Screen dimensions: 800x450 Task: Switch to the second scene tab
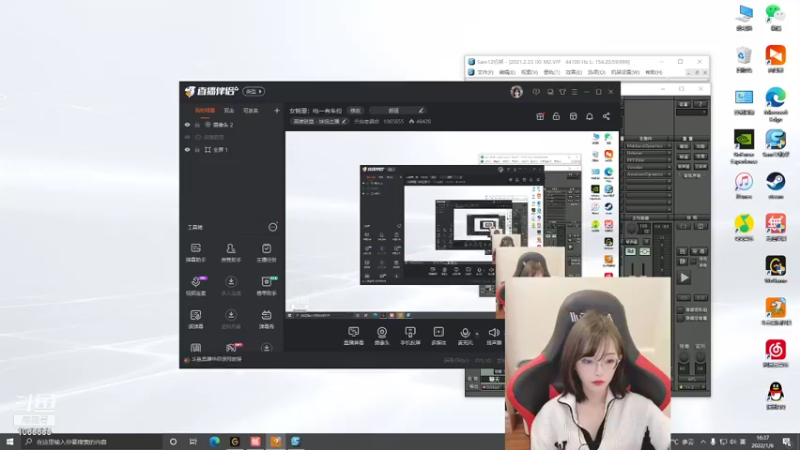click(x=229, y=110)
